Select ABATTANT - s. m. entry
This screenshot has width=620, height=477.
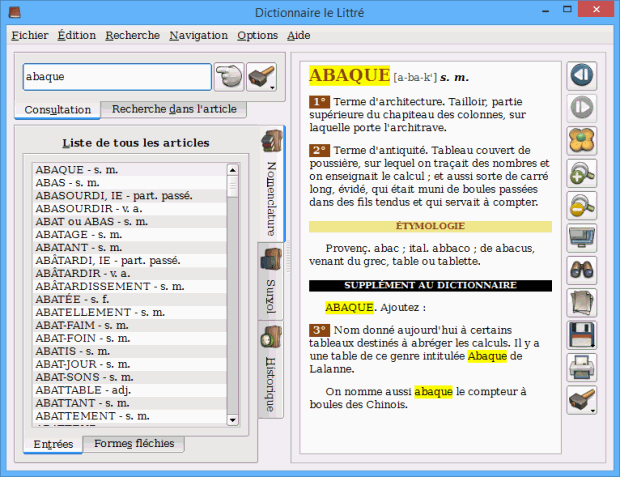[x=130, y=403]
